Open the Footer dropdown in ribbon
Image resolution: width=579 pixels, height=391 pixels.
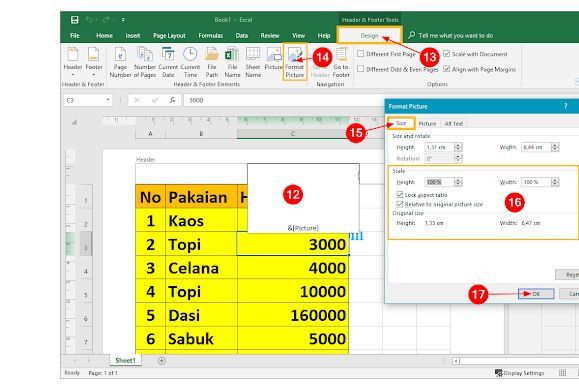[x=94, y=62]
